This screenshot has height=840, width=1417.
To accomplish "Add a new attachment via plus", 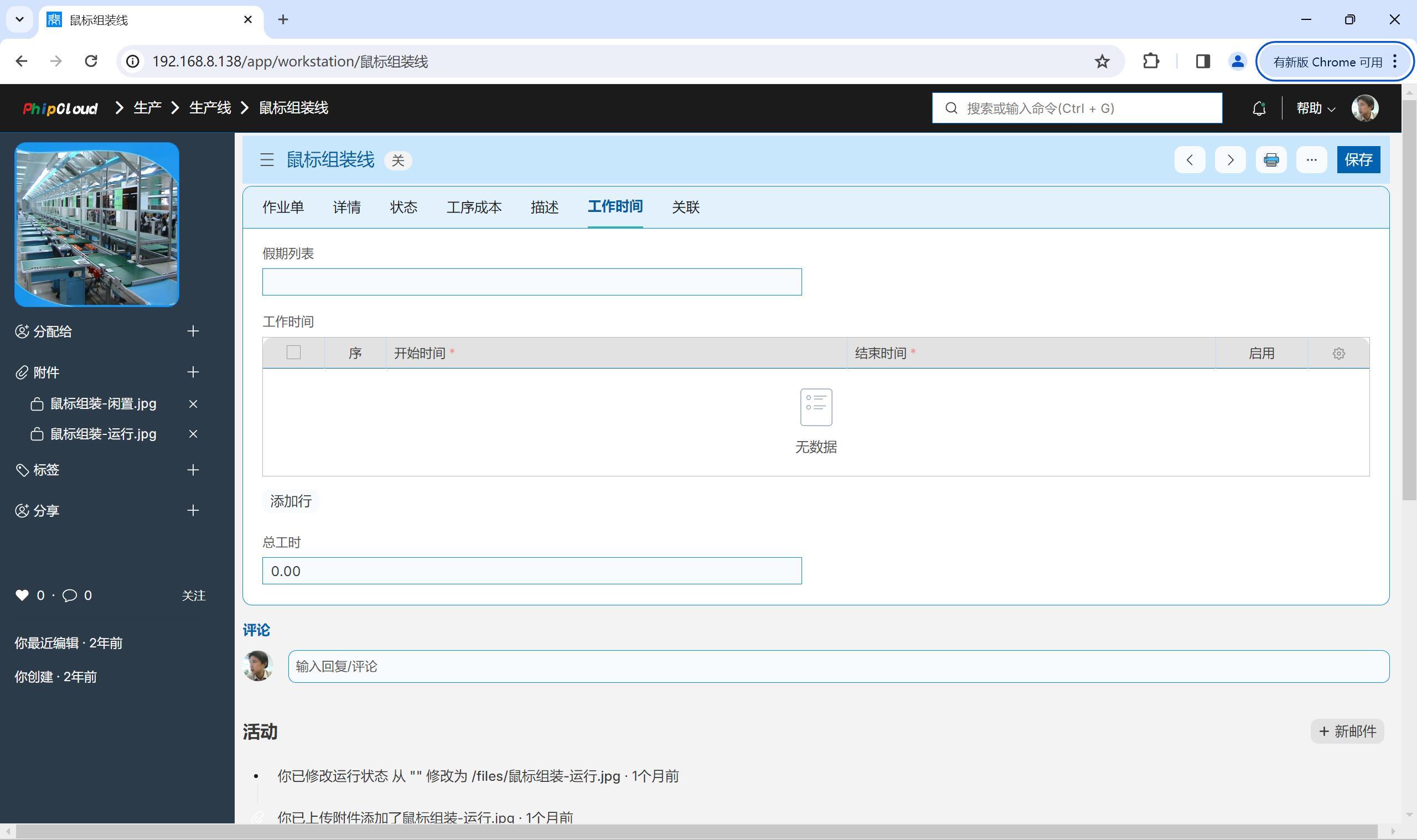I will pyautogui.click(x=193, y=372).
